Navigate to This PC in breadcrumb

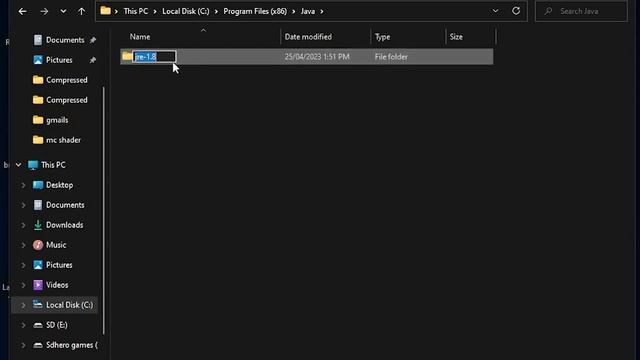pos(136,11)
